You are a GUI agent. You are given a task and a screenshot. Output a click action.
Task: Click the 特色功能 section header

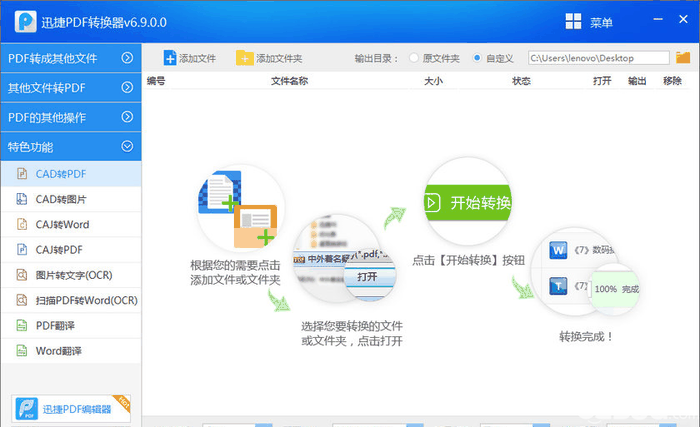point(71,147)
